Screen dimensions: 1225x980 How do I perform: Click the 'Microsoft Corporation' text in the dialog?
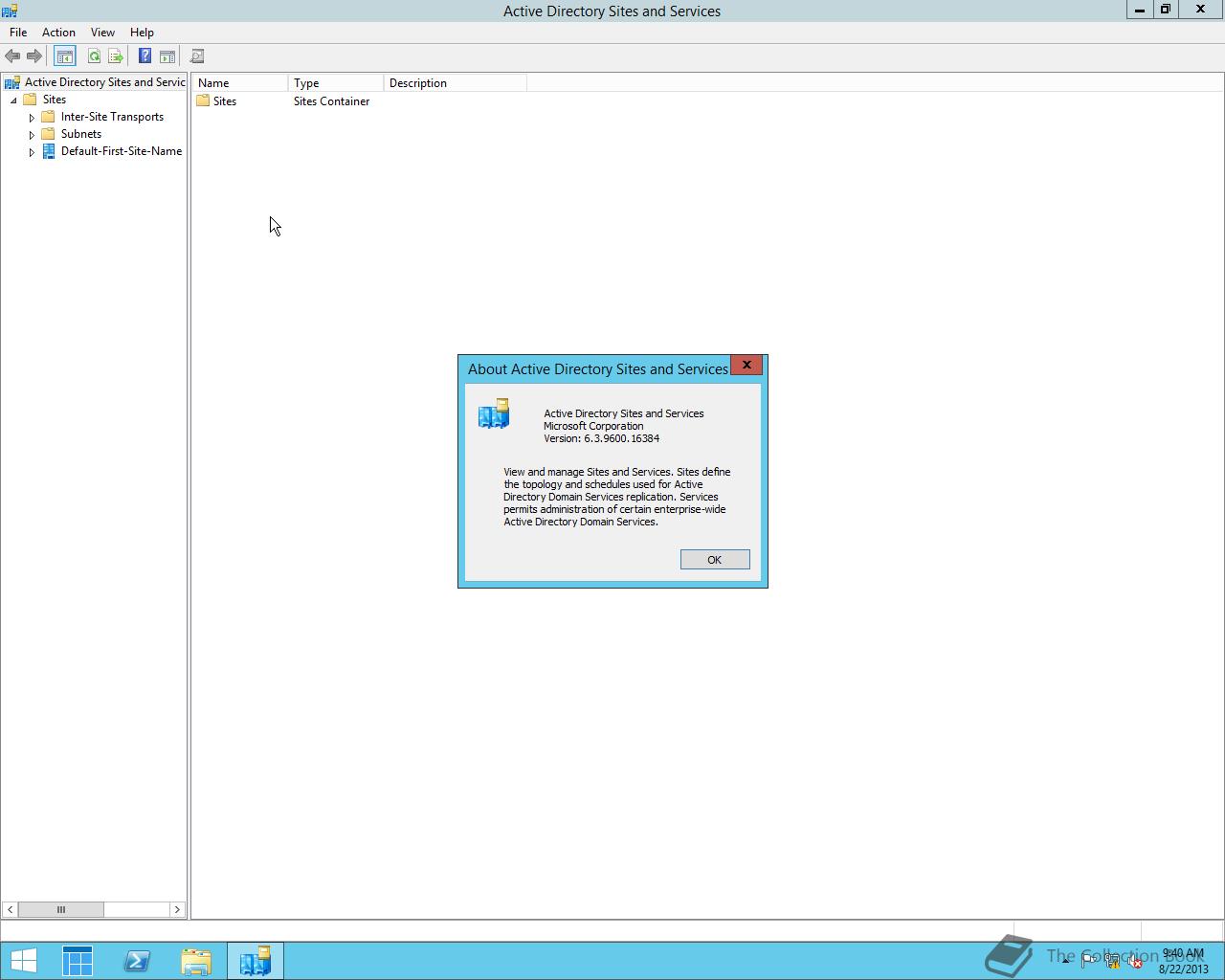(593, 426)
